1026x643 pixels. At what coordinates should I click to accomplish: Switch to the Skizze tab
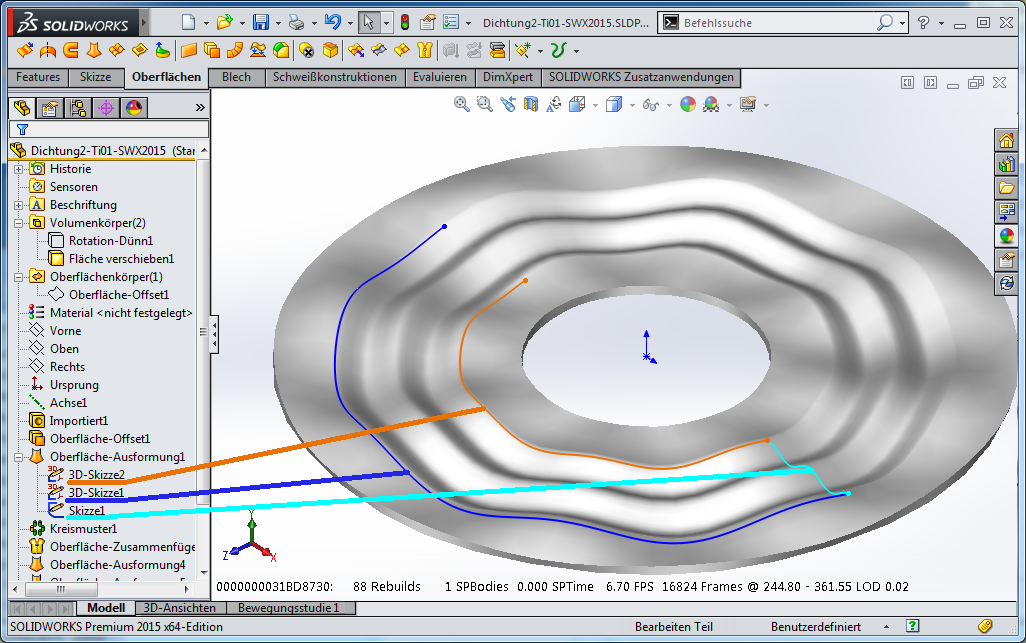click(96, 77)
